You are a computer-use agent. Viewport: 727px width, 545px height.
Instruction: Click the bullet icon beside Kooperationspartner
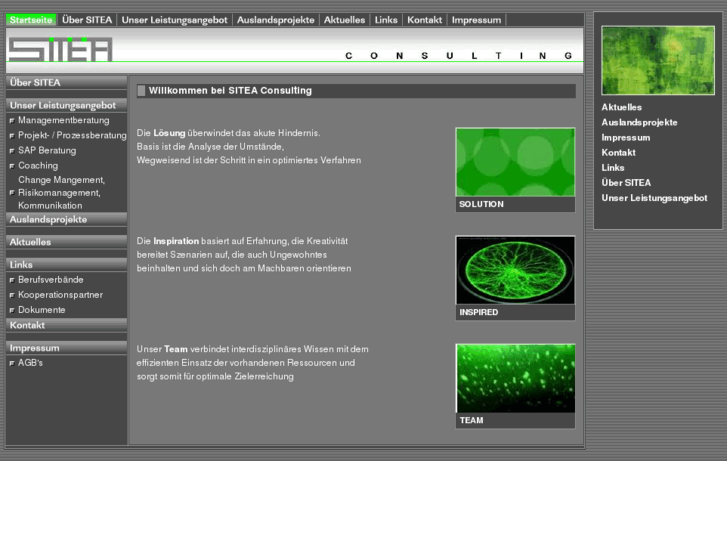point(12,295)
